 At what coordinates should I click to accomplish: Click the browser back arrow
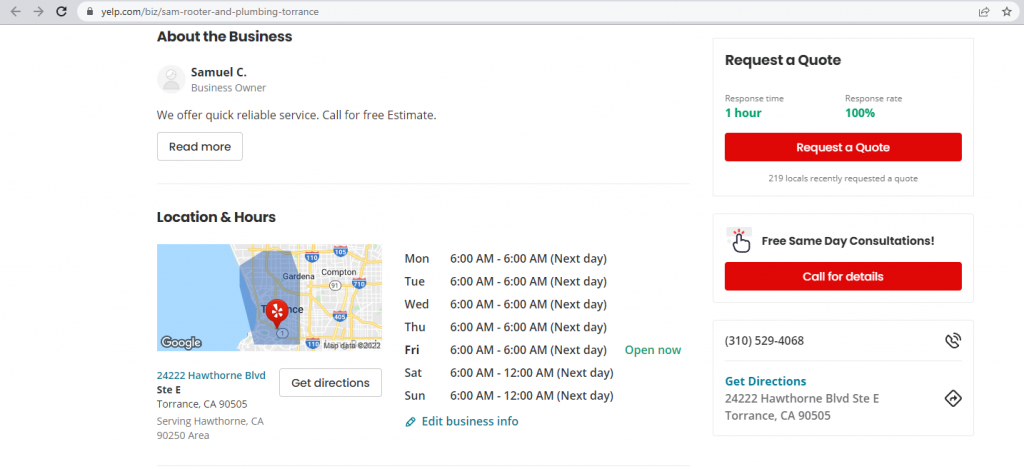15,11
